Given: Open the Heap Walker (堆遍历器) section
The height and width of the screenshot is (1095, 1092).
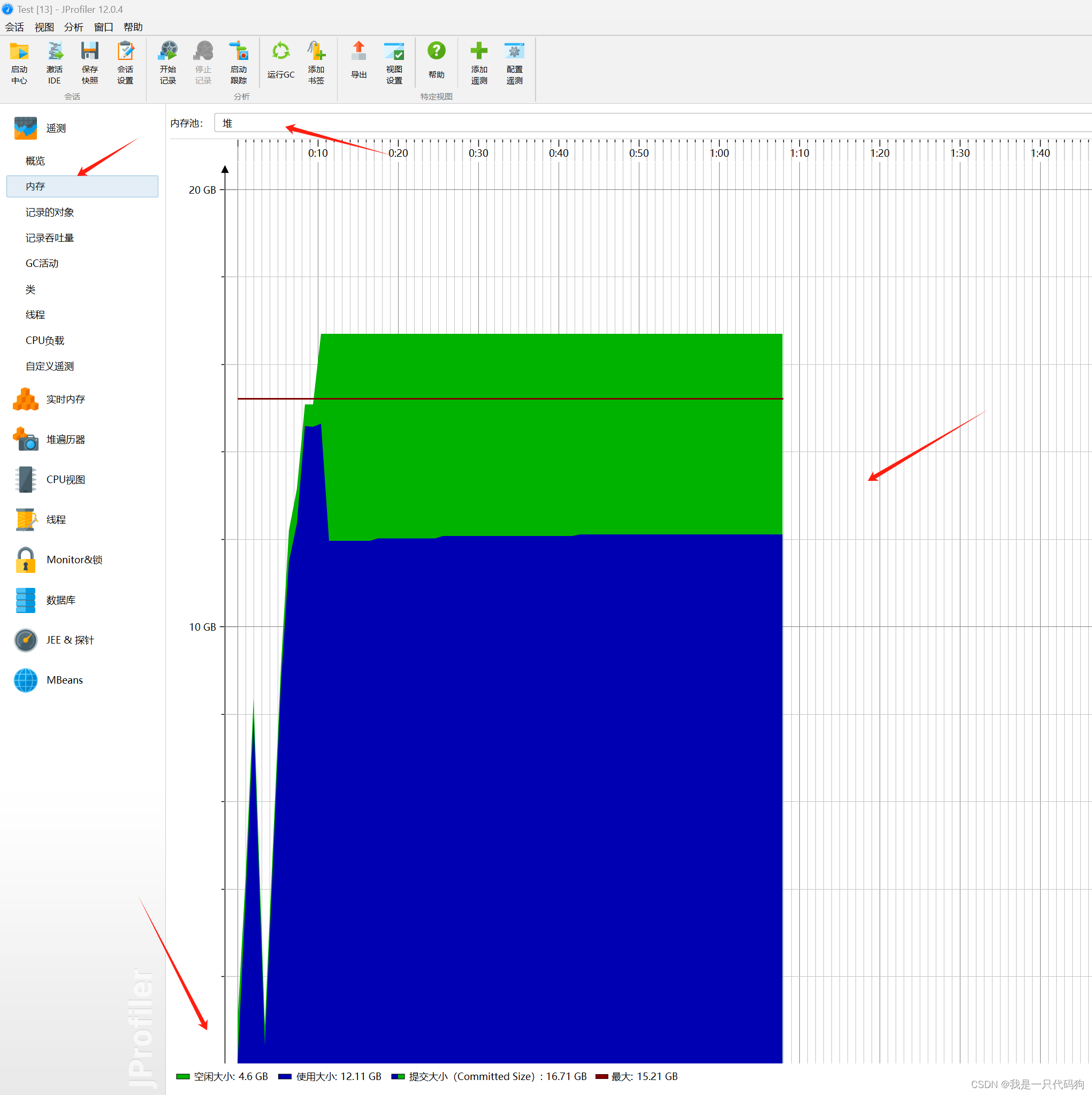Looking at the screenshot, I should pyautogui.click(x=65, y=439).
